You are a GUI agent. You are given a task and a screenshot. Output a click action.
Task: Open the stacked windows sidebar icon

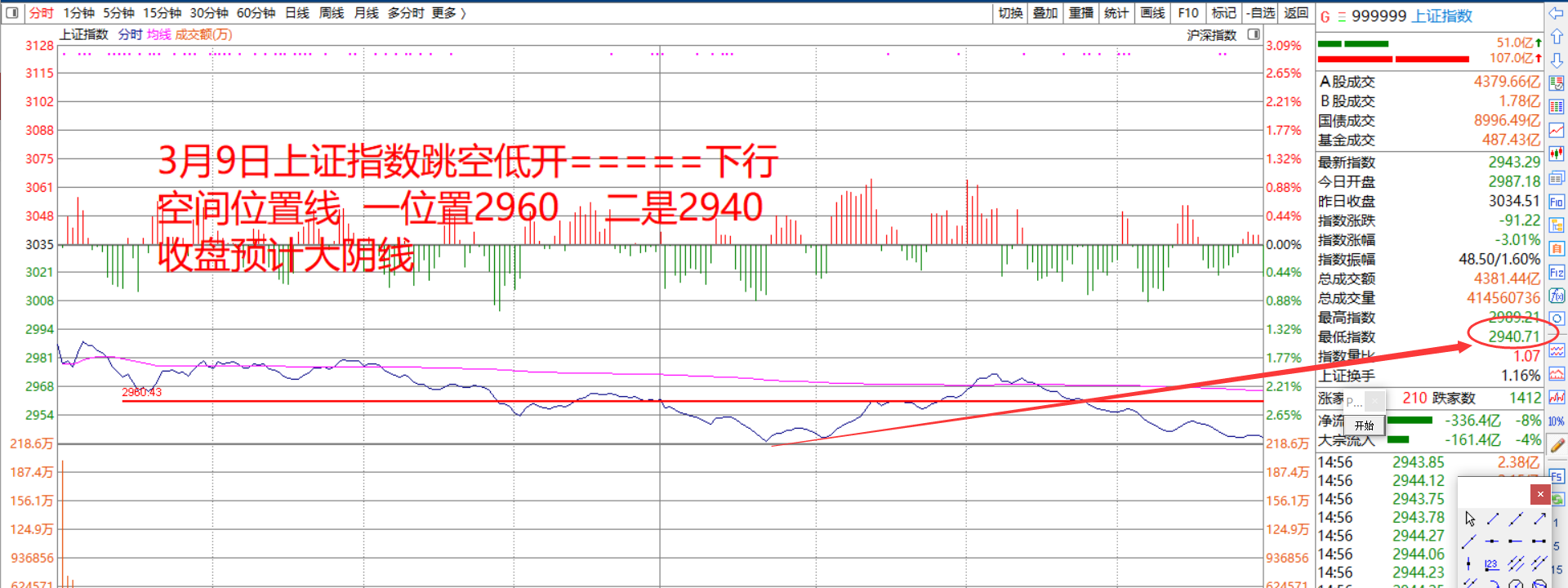pyautogui.click(x=1557, y=178)
